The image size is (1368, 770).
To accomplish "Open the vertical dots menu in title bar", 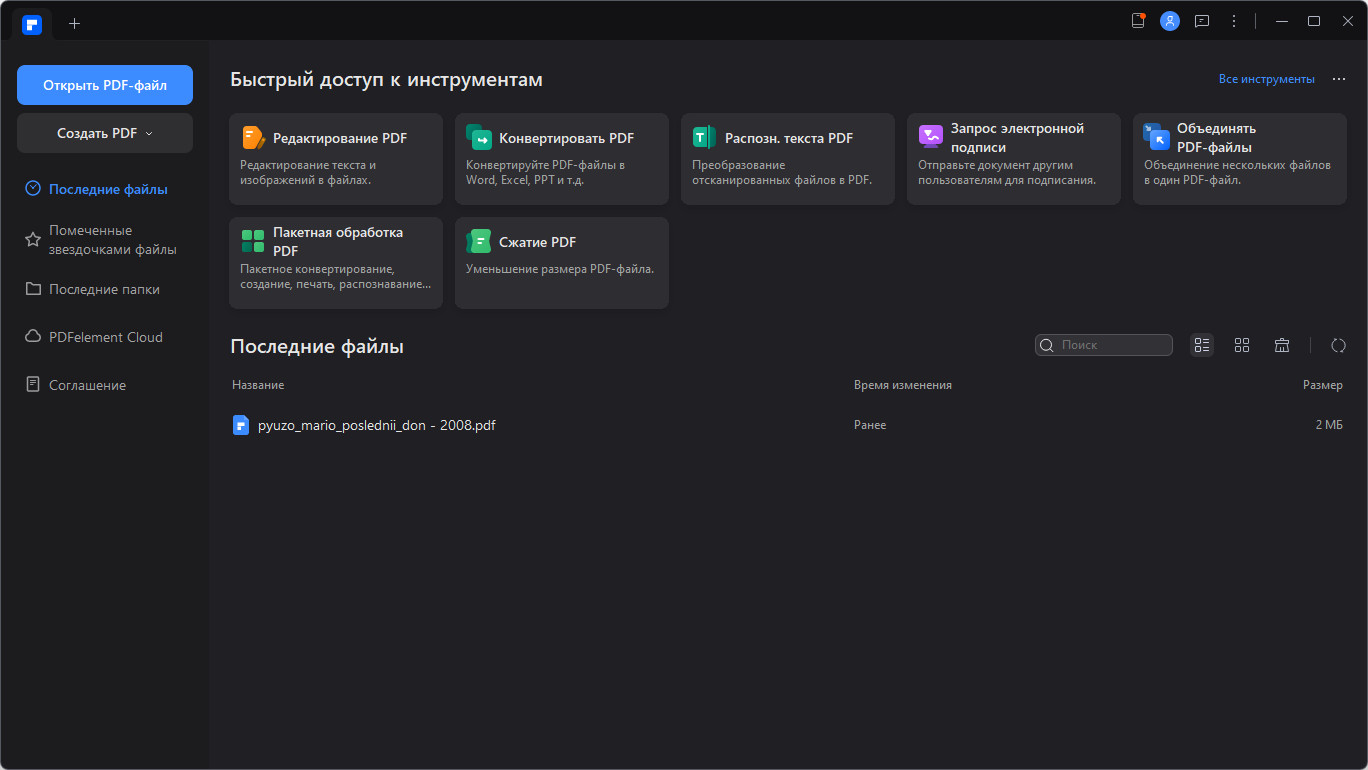I will (1234, 21).
